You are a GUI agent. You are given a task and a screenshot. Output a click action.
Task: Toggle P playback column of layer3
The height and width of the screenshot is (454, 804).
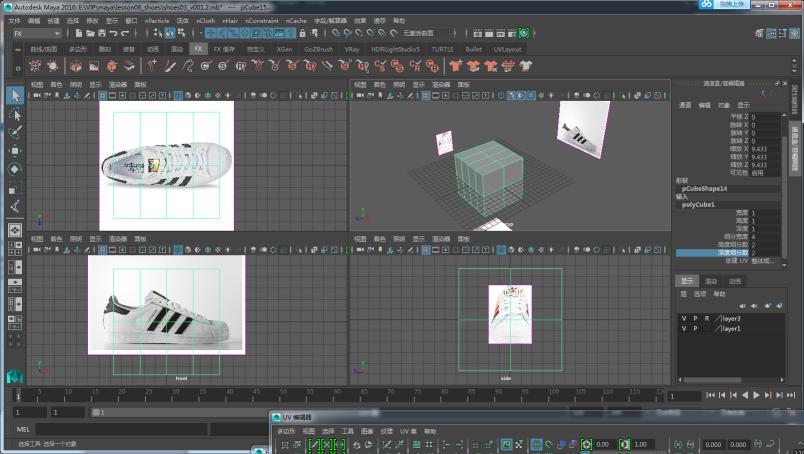pyautogui.click(x=695, y=319)
